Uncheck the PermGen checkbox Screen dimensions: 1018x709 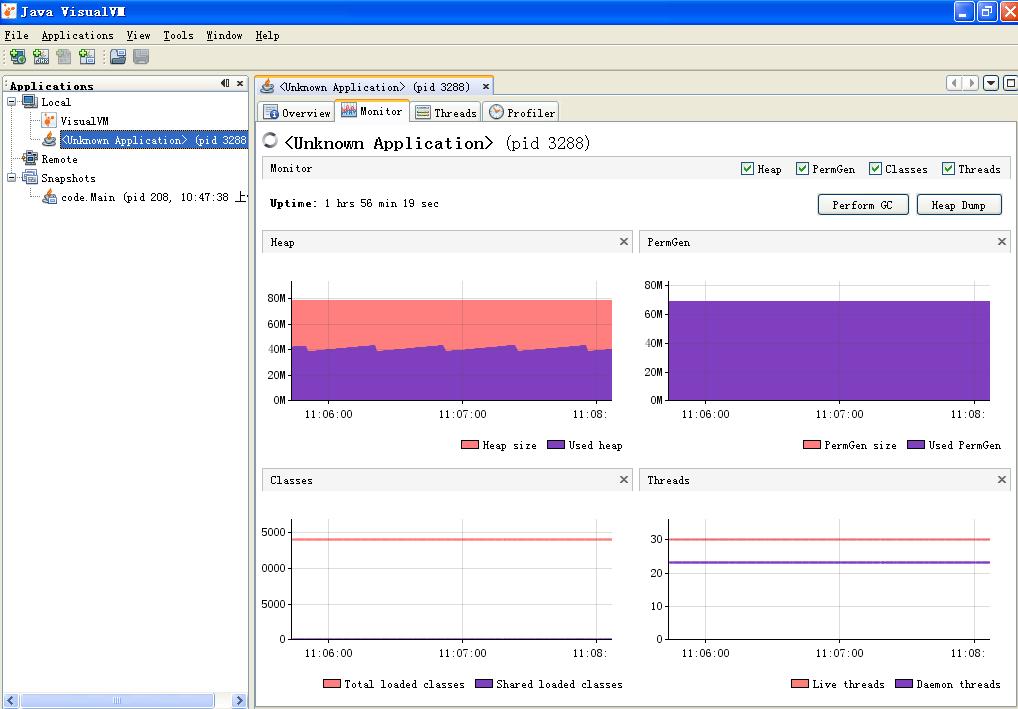tap(802, 169)
